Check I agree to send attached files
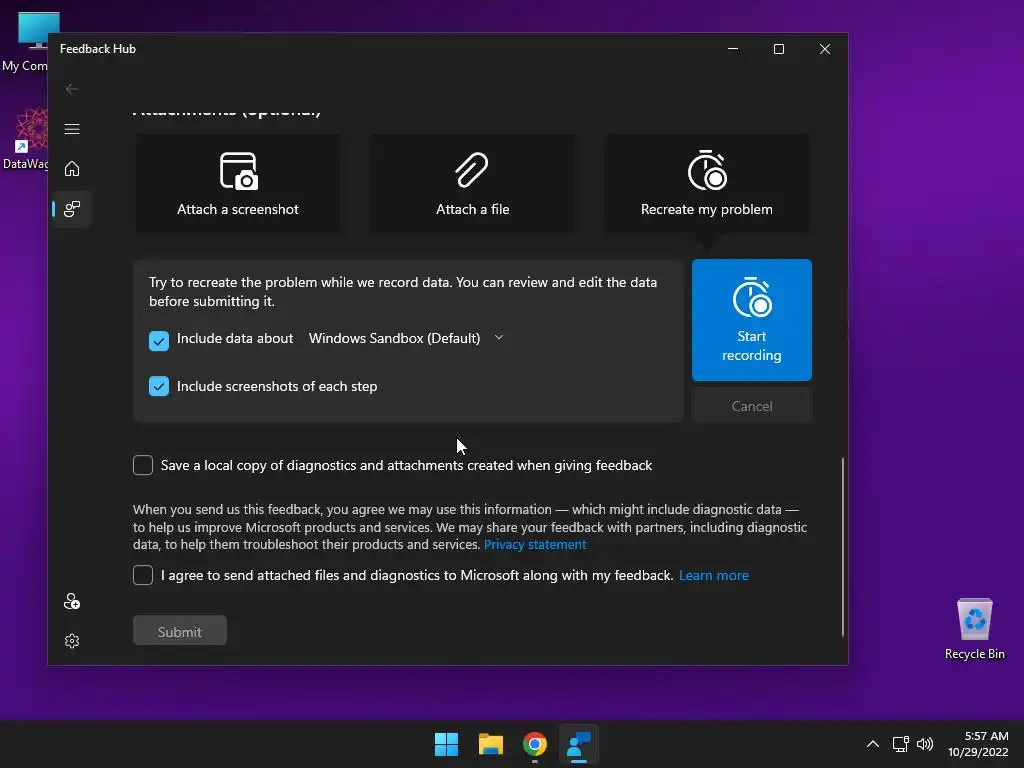 [143, 575]
